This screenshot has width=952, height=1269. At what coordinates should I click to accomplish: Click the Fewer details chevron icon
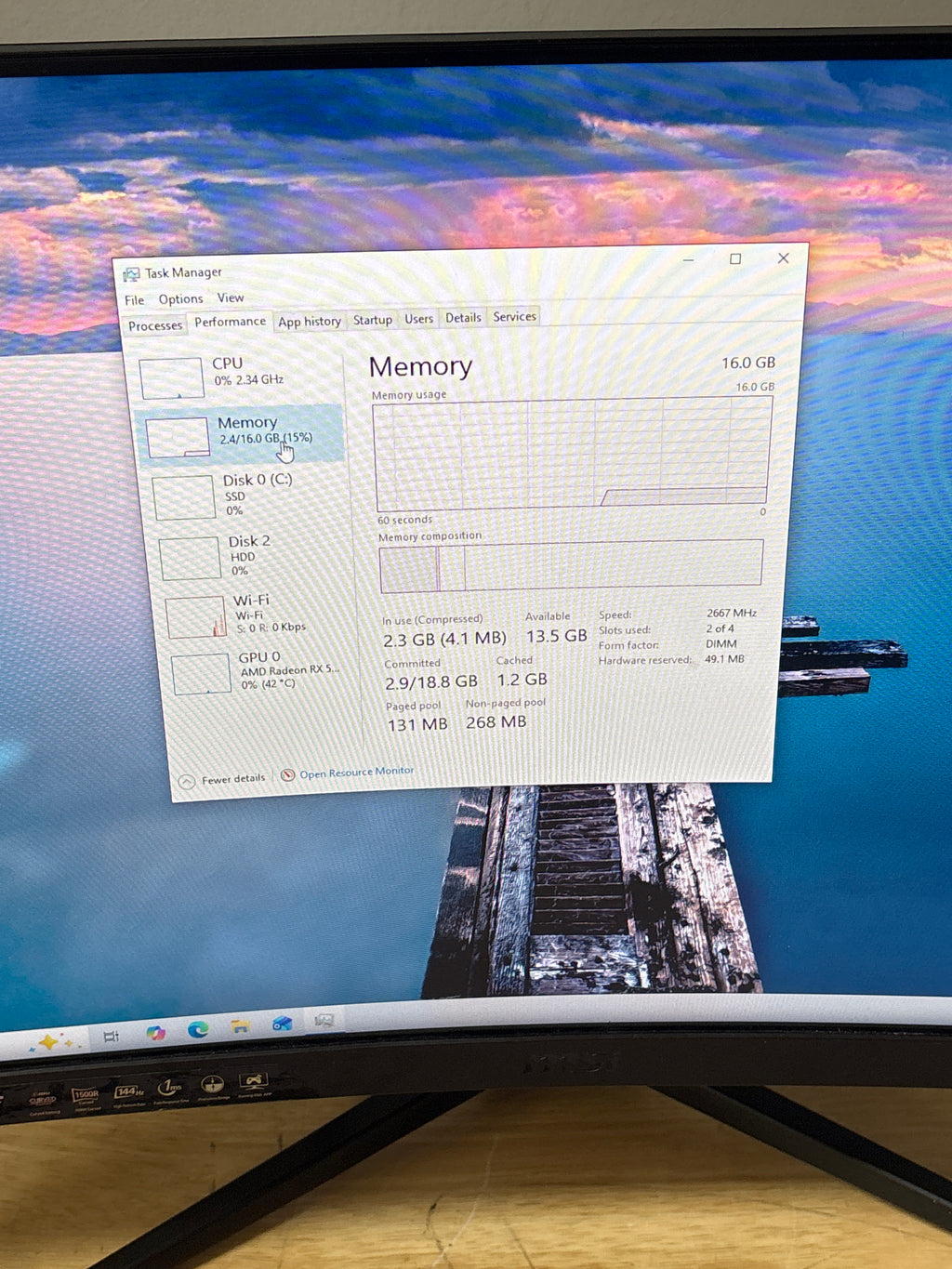[x=187, y=781]
